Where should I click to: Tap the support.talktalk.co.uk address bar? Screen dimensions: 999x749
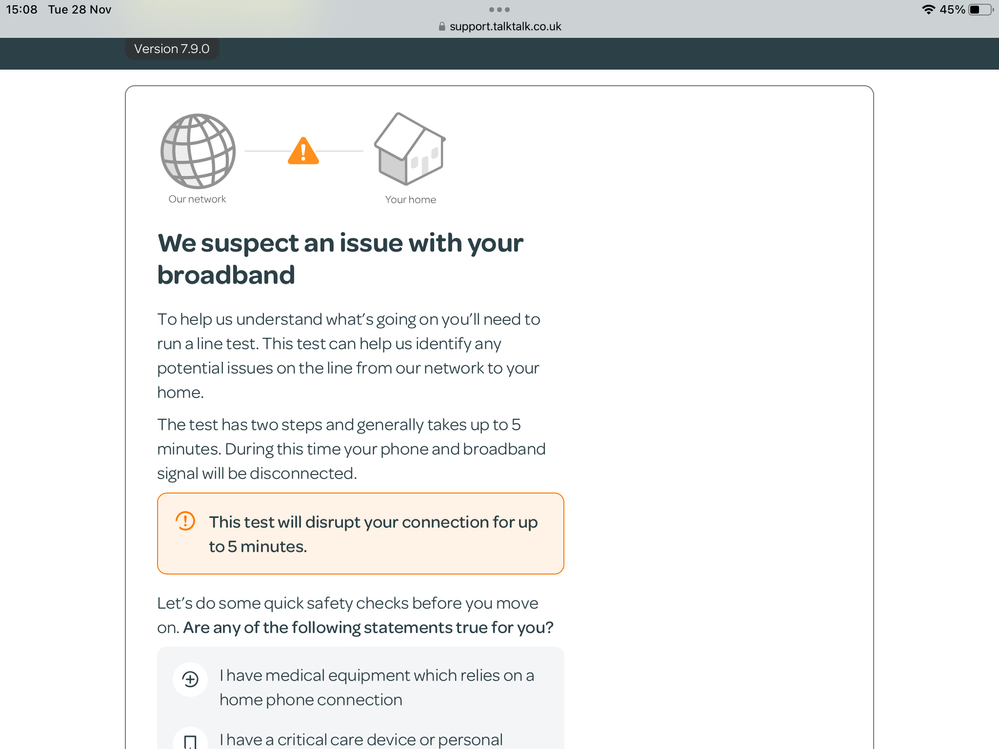coord(505,27)
